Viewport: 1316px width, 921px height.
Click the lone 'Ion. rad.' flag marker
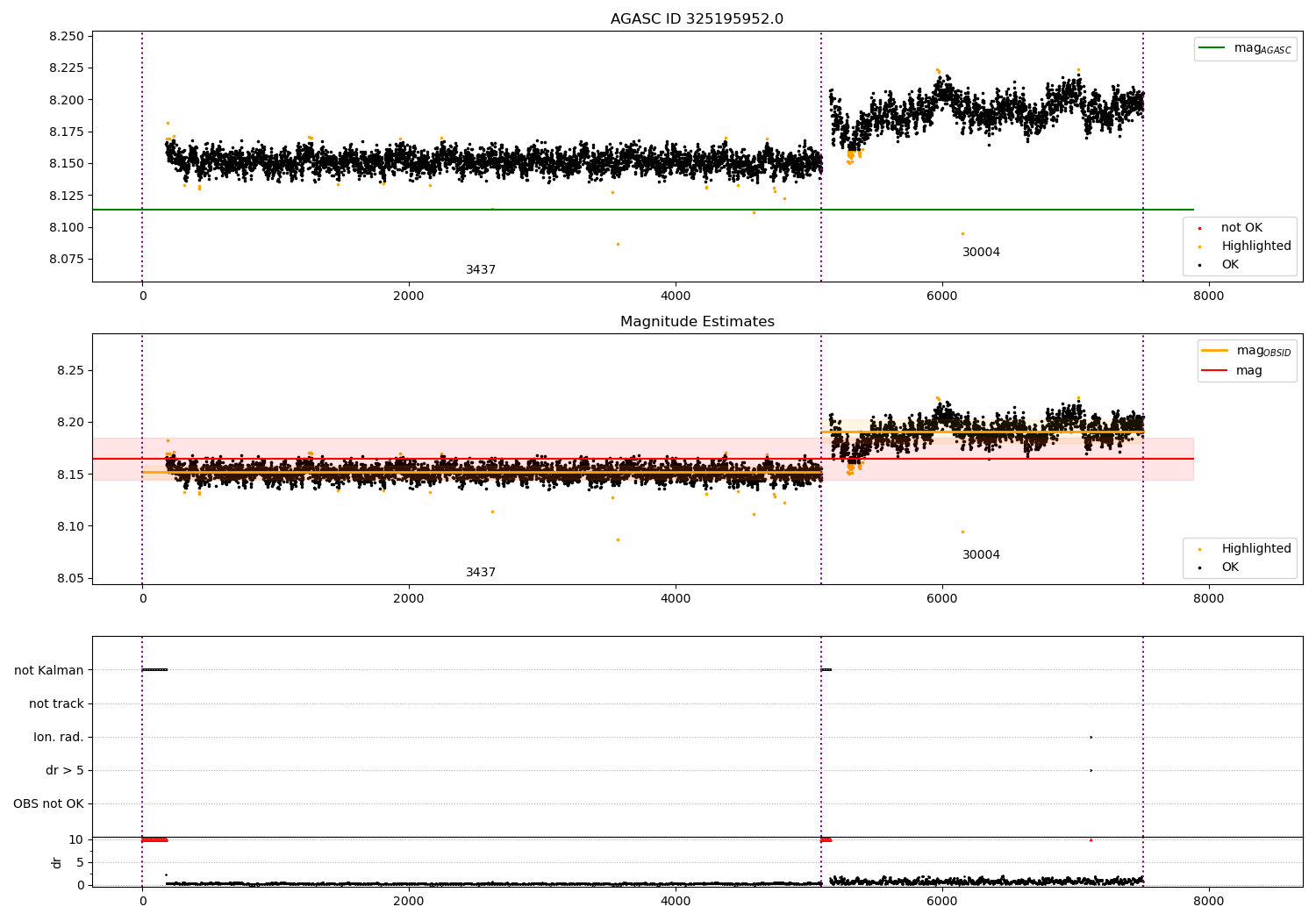click(1091, 737)
